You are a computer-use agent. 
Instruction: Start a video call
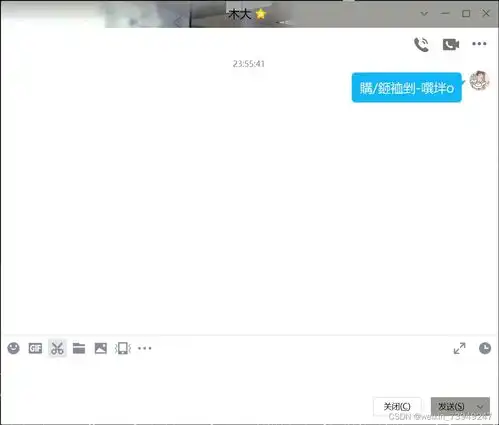point(451,44)
